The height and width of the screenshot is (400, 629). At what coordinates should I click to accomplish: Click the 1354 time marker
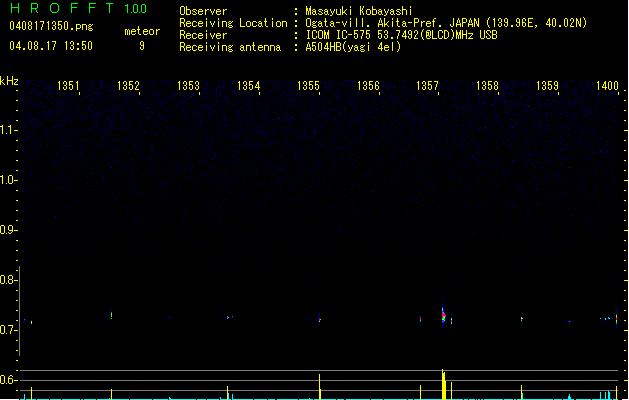coord(248,85)
